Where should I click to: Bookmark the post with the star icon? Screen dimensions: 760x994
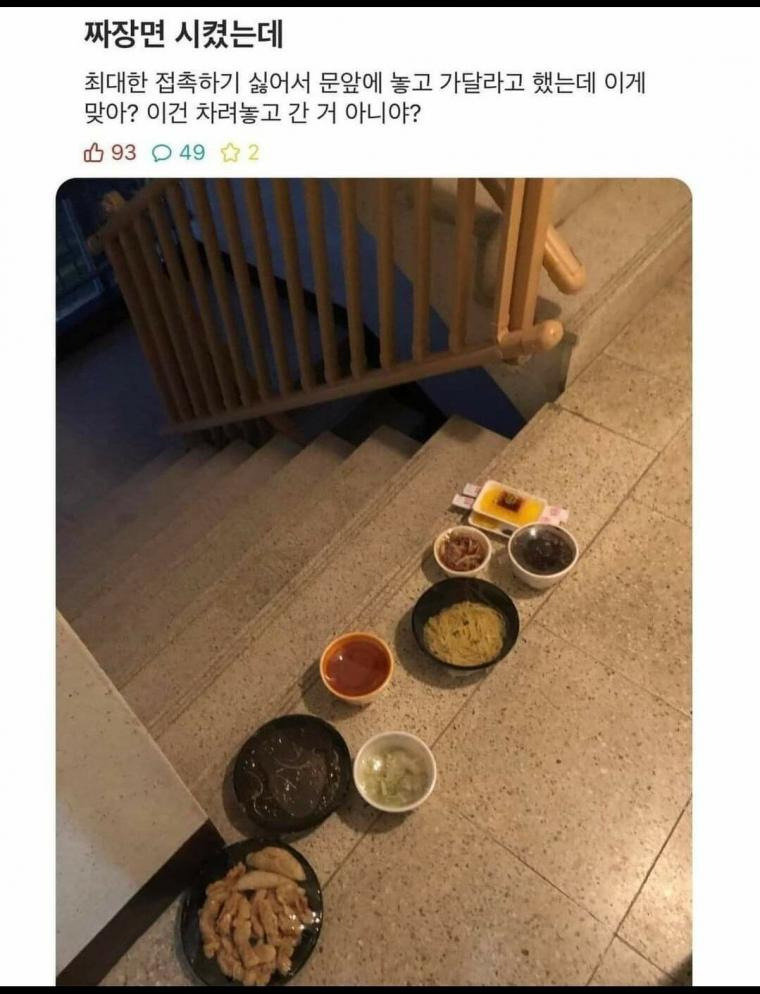click(x=229, y=153)
